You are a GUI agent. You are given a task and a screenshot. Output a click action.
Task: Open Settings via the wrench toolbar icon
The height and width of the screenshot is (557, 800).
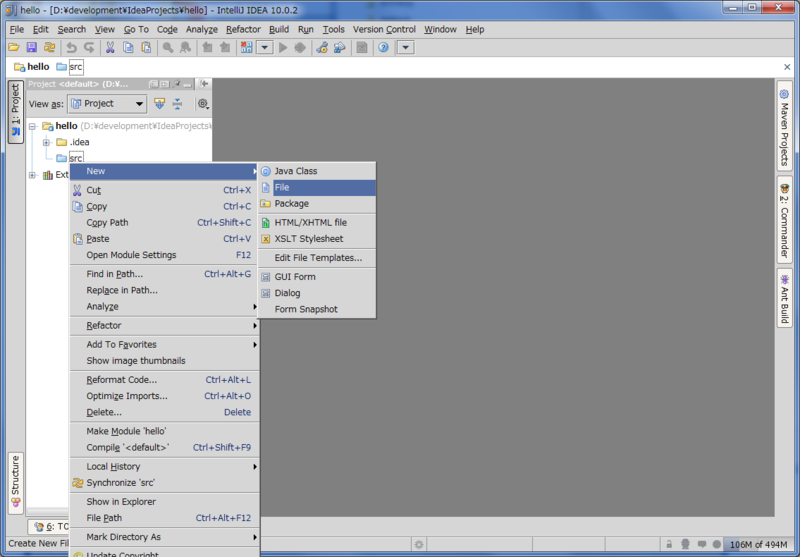pos(322,47)
